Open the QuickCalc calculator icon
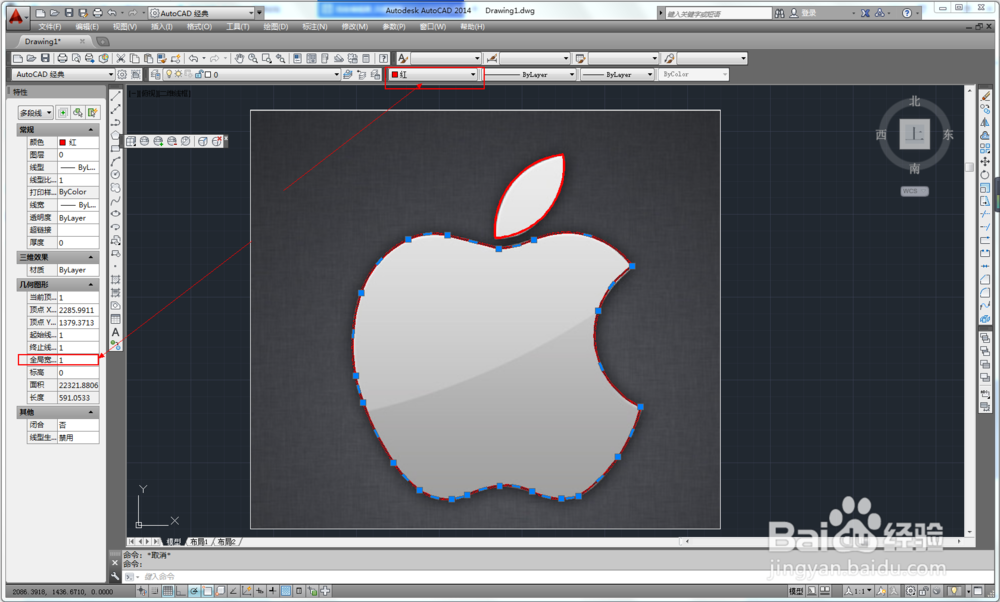The image size is (1000, 602). point(366,59)
